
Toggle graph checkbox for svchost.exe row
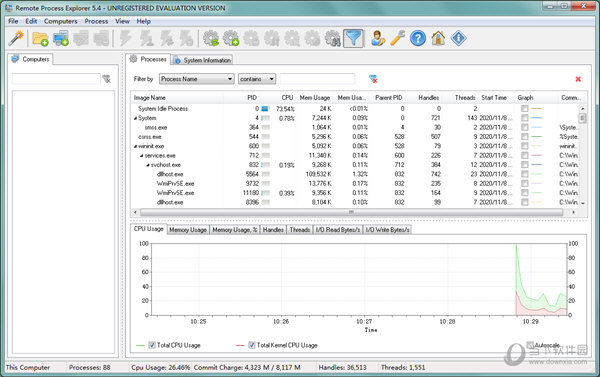click(525, 165)
